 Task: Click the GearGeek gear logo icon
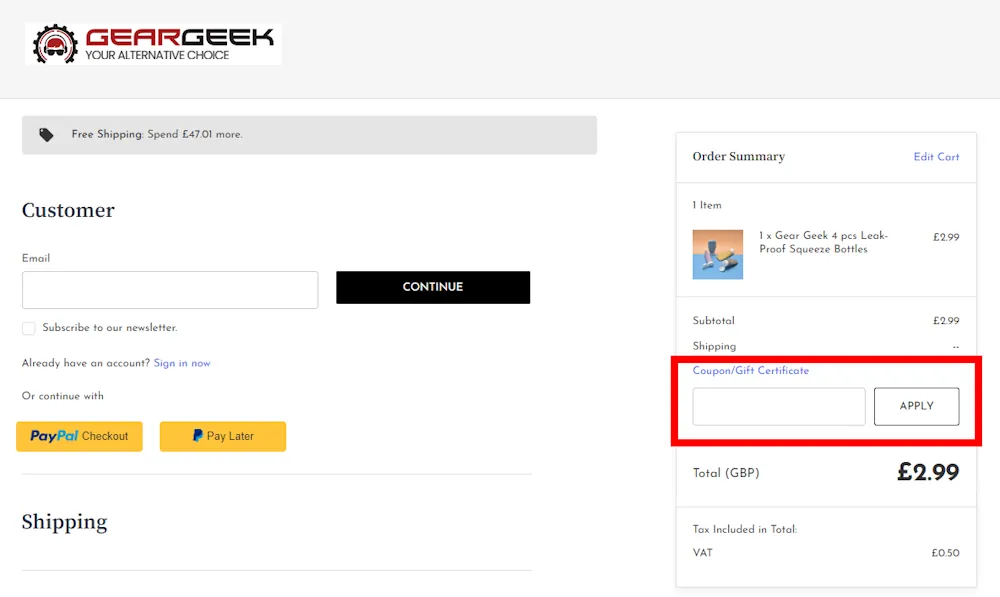pos(55,44)
